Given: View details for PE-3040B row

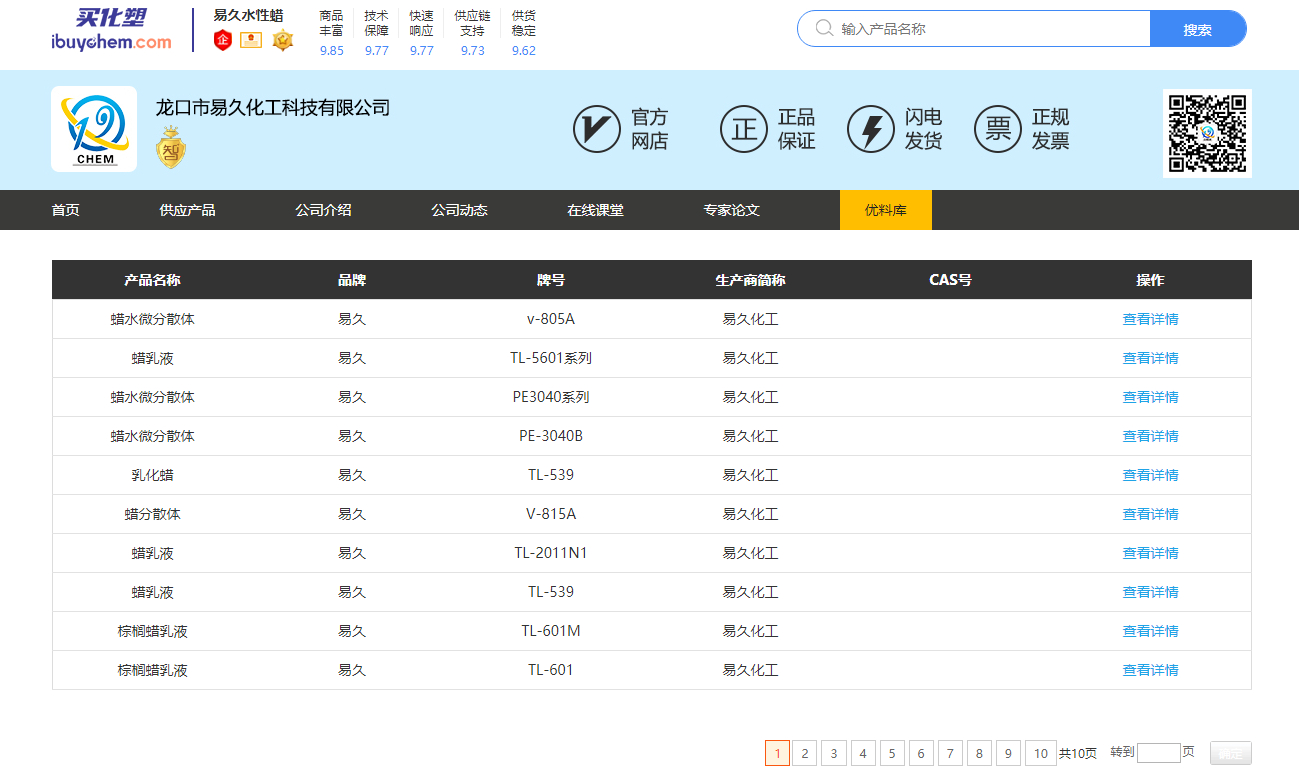Looking at the screenshot, I should (1150, 436).
